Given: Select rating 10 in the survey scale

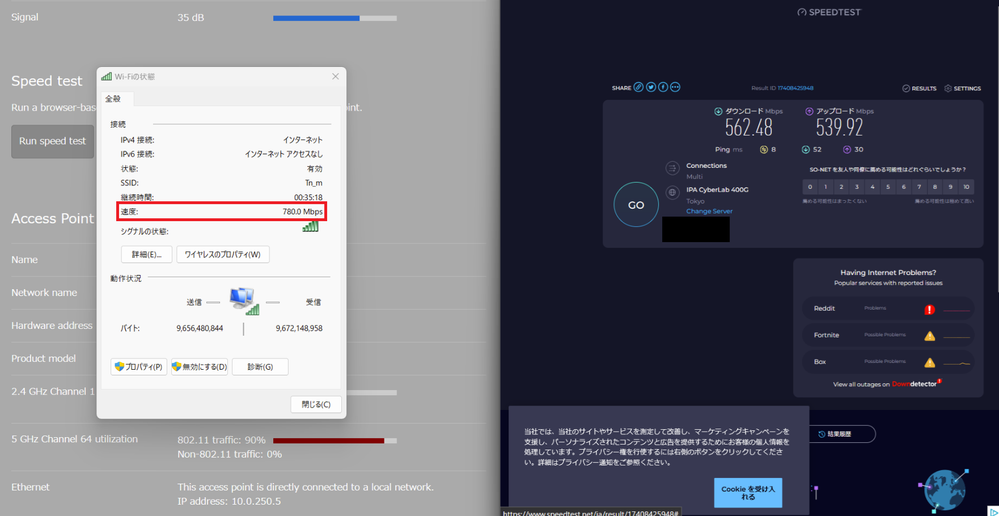Looking at the screenshot, I should 966,187.
